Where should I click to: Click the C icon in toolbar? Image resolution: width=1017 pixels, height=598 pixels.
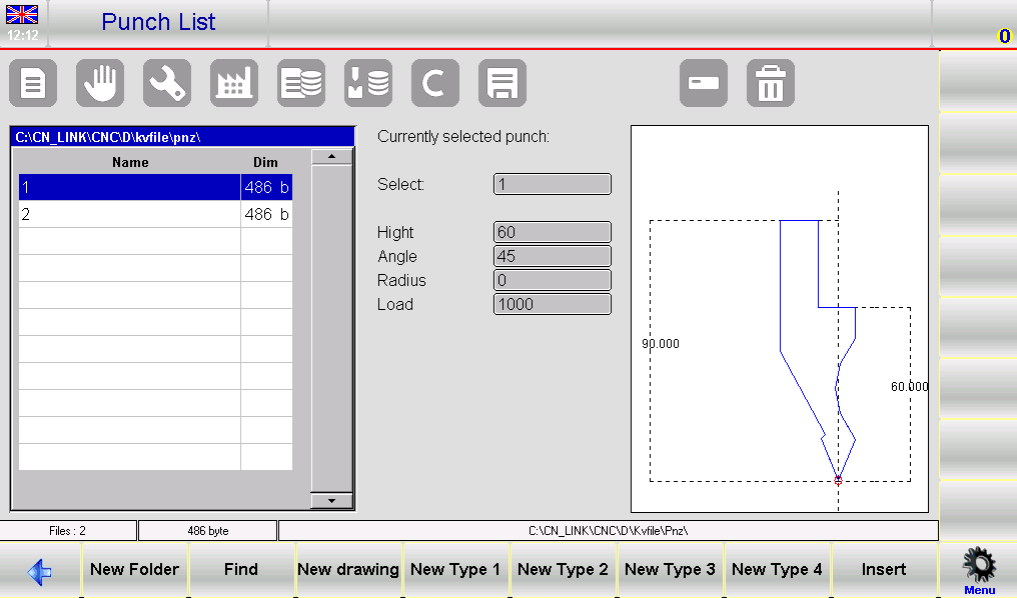435,83
